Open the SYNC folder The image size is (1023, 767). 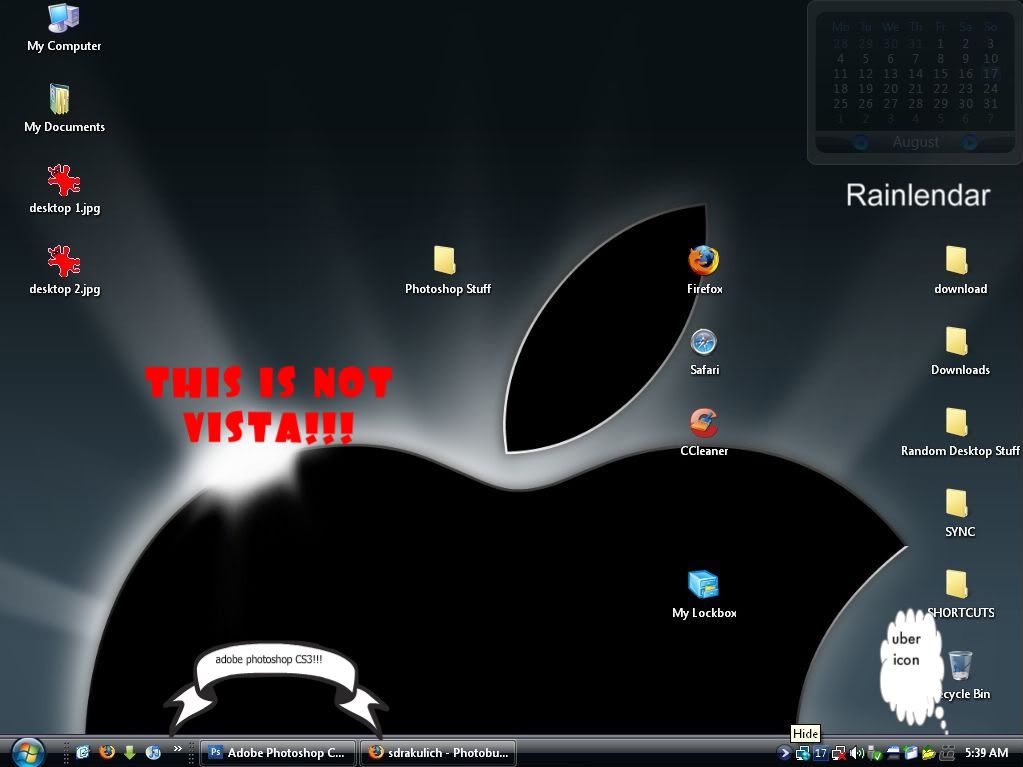pos(960,514)
